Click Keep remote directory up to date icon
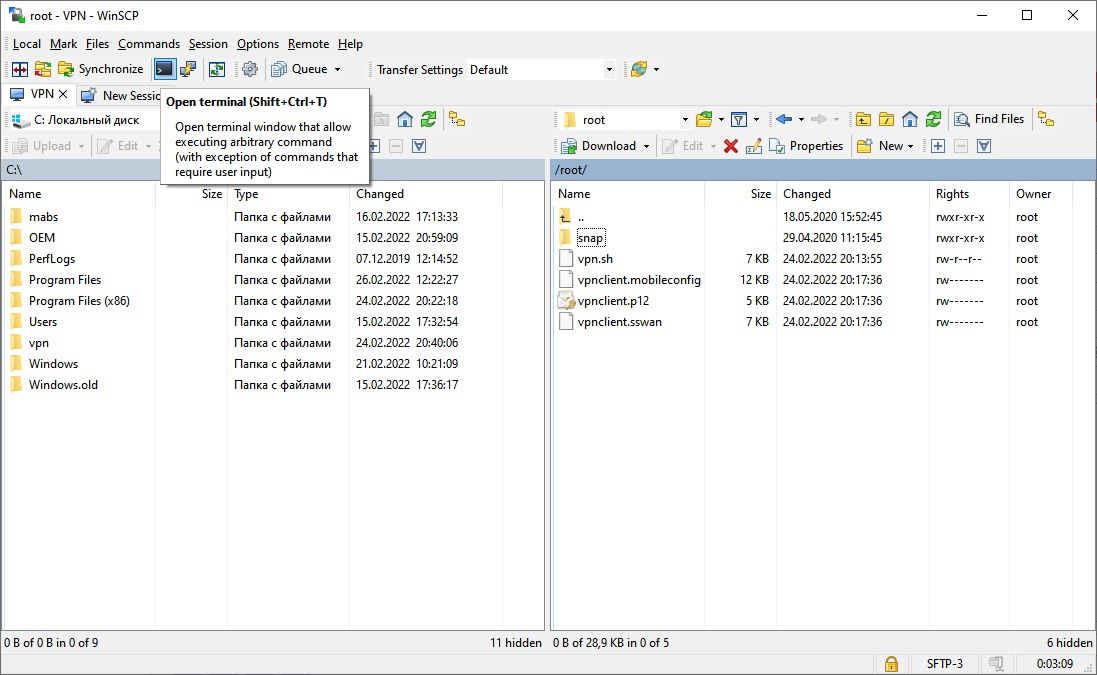 [217, 69]
